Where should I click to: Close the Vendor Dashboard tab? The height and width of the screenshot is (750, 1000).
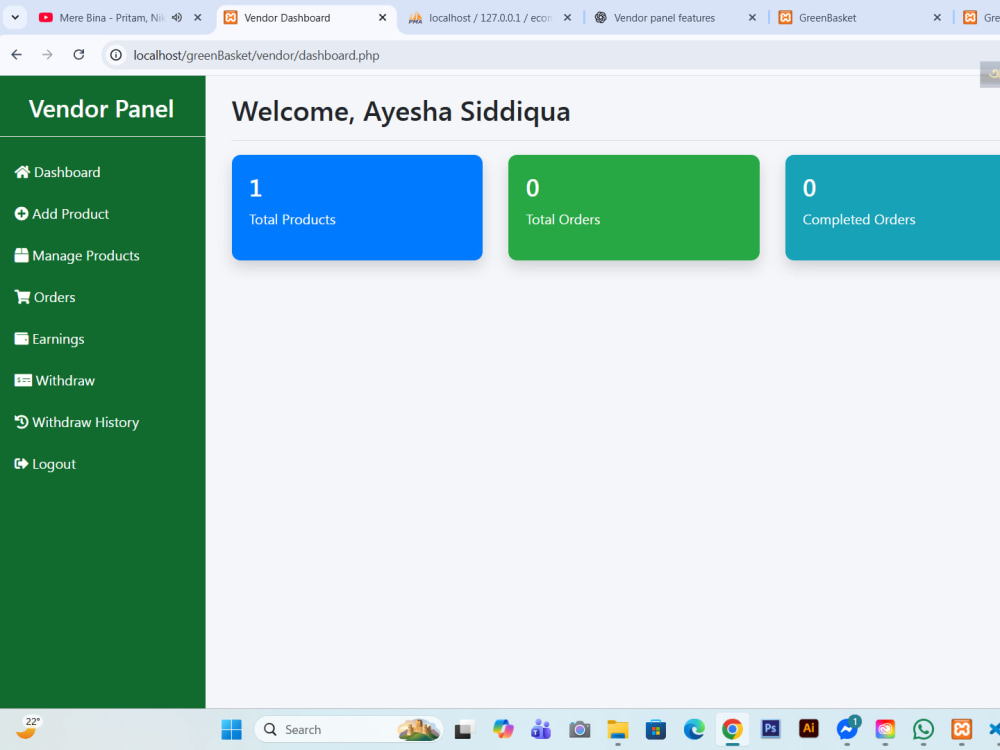click(x=383, y=18)
